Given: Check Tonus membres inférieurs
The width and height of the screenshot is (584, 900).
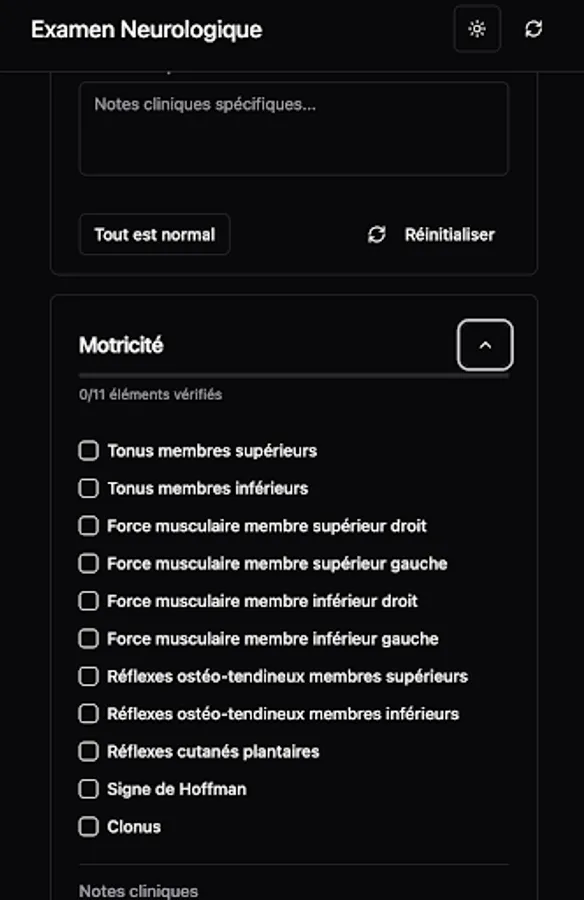Looking at the screenshot, I should click(x=87, y=488).
